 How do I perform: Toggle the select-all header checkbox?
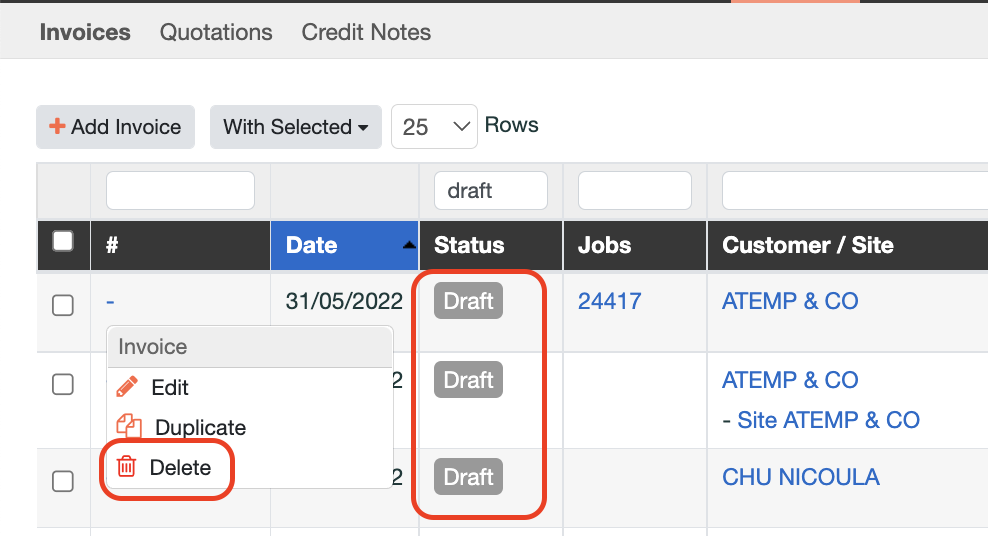coord(63,241)
